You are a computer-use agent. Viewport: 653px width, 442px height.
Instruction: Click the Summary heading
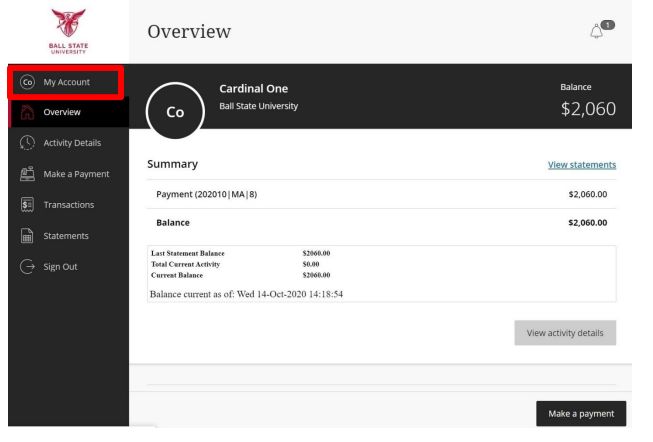(x=172, y=164)
